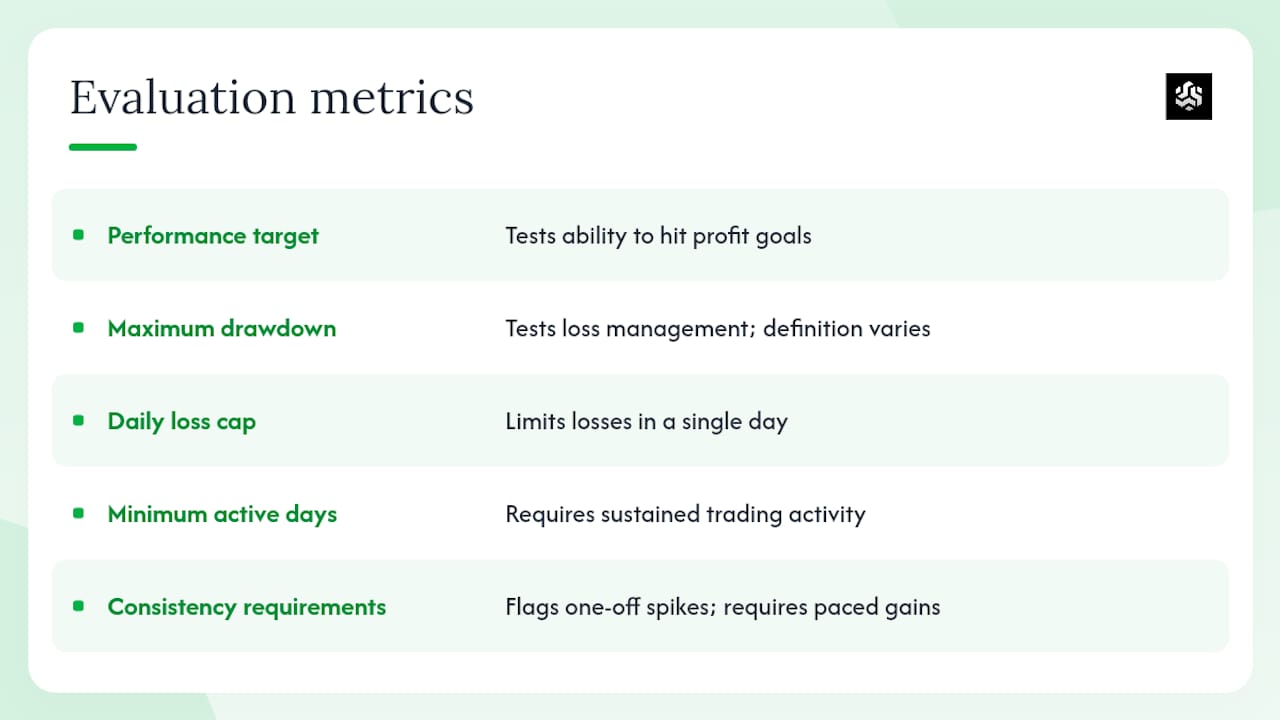Viewport: 1280px width, 720px height.
Task: Select the Consistency requirements label
Action: coord(247,607)
